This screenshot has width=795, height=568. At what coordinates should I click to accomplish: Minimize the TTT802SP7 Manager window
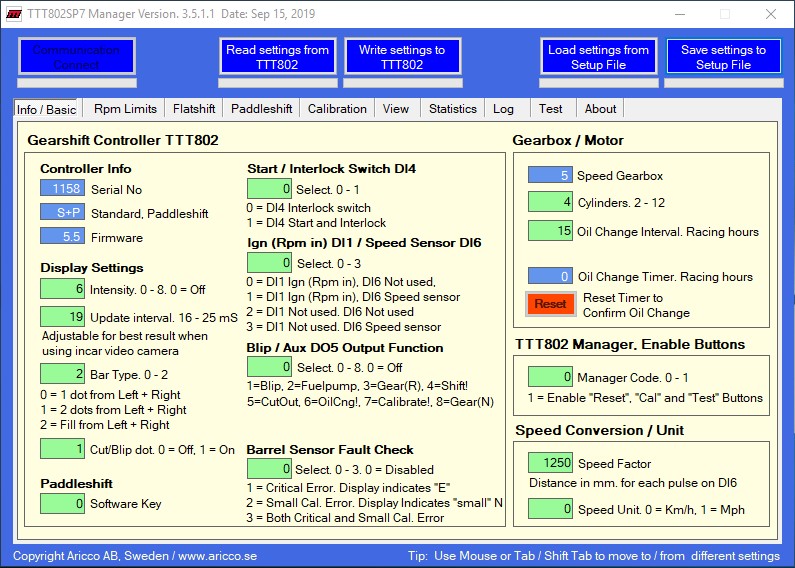pos(680,14)
